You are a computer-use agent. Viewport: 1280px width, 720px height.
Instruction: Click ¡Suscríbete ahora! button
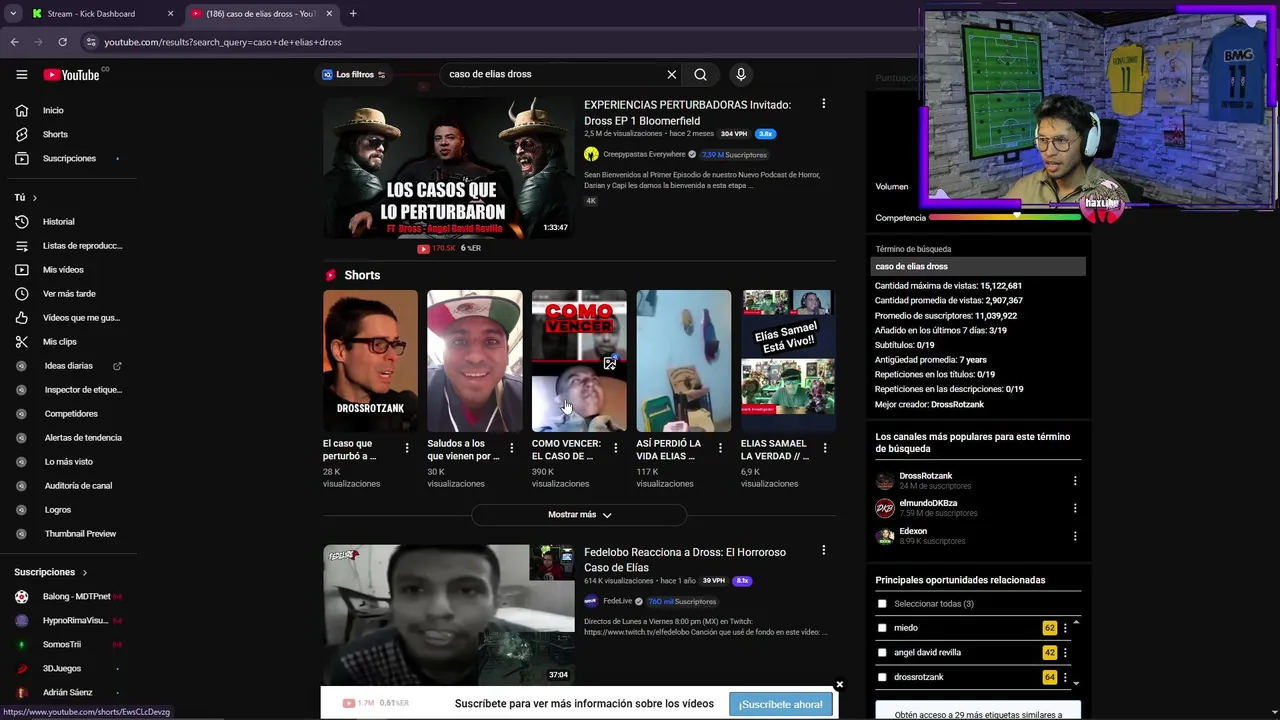(780, 704)
